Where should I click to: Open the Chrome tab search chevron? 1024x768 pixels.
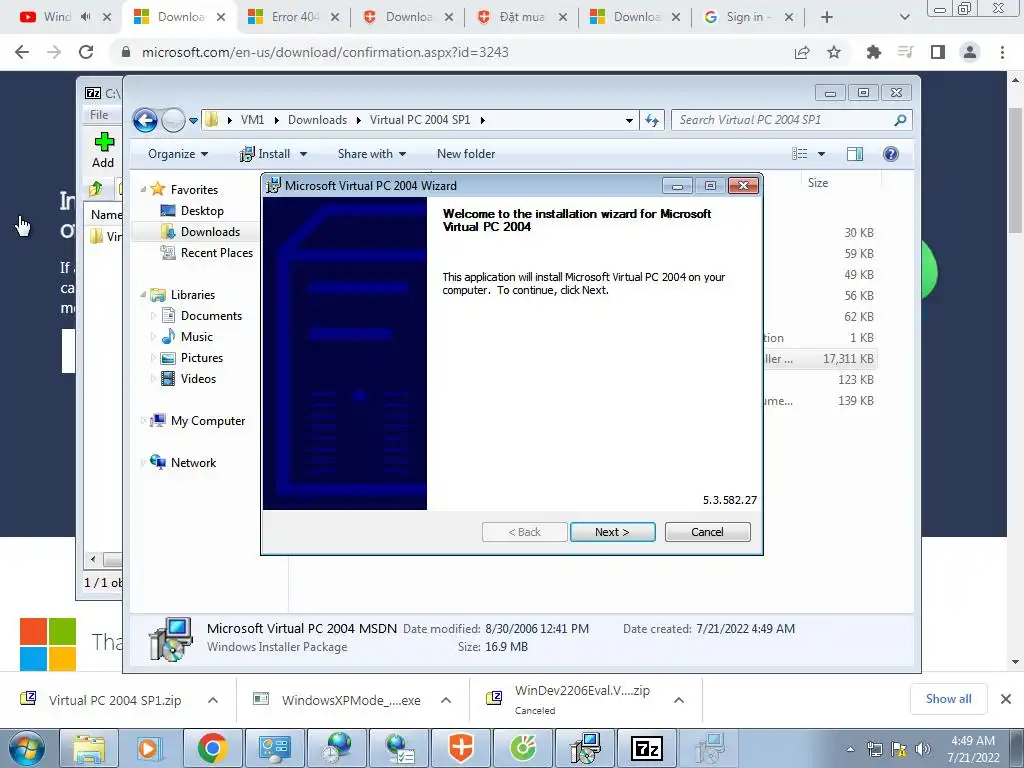pos(904,18)
